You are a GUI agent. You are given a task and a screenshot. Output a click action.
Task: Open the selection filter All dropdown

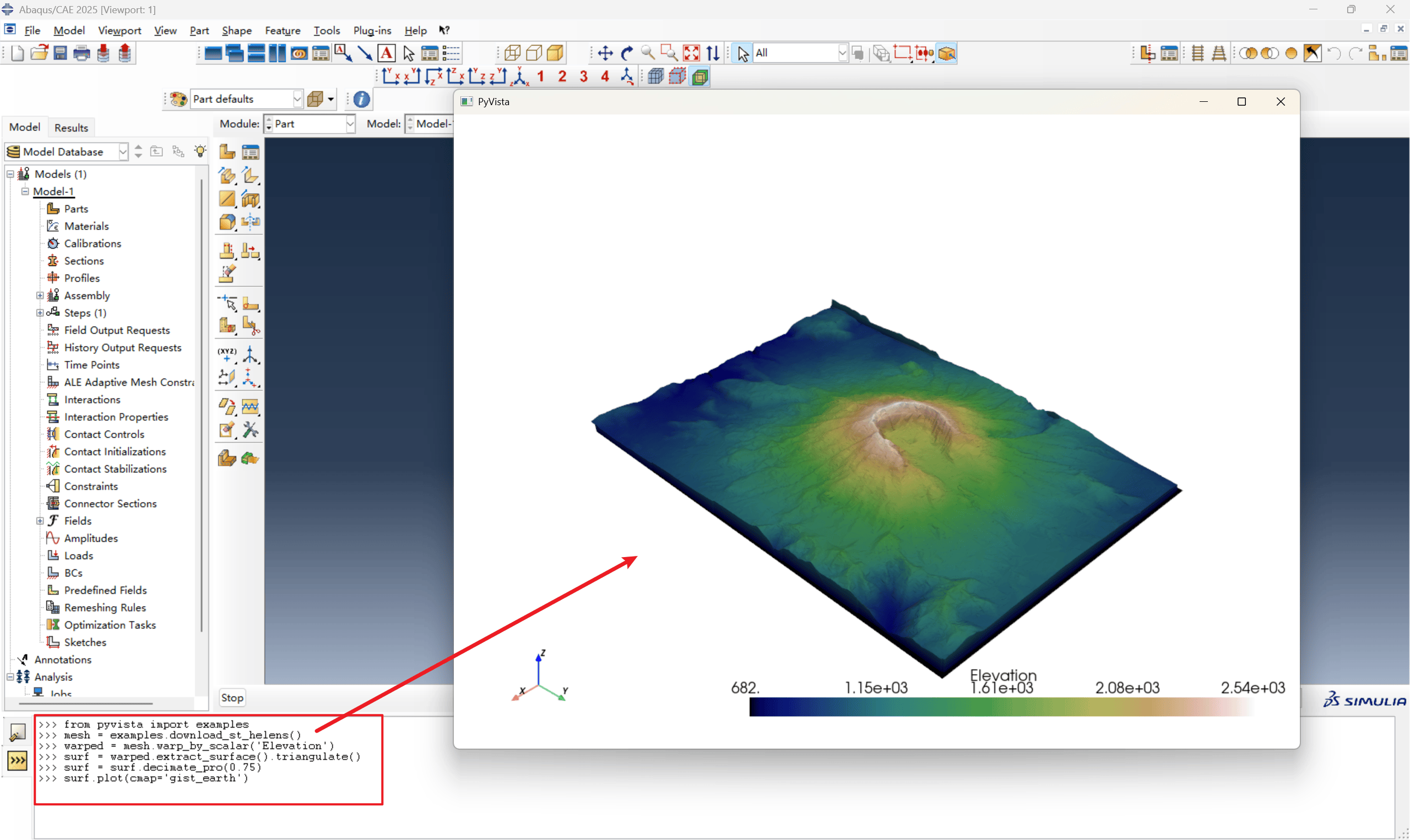[x=843, y=53]
